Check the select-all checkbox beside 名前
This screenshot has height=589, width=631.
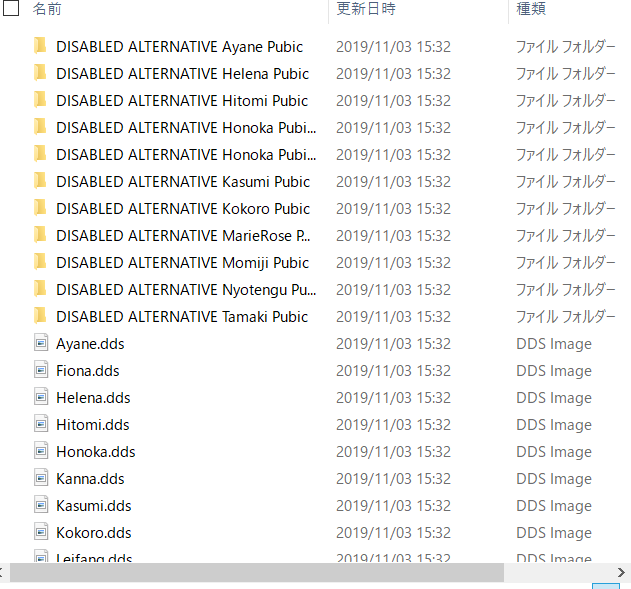click(x=11, y=8)
